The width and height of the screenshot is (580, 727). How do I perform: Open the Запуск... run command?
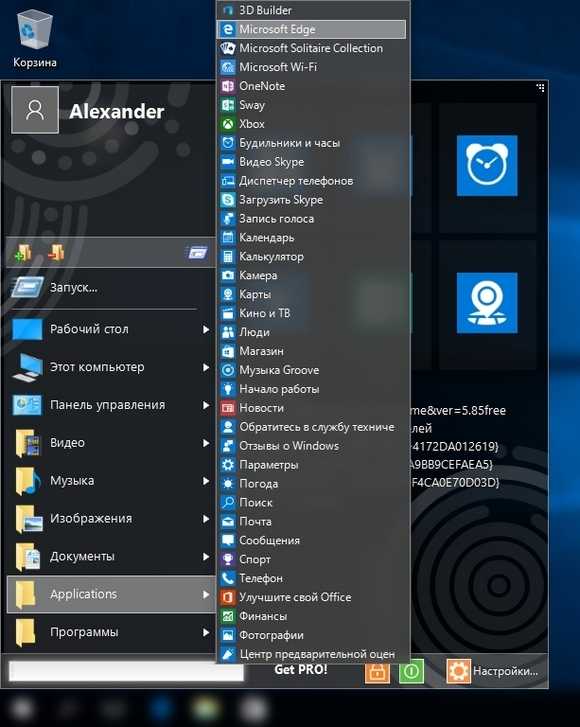[x=111, y=287]
